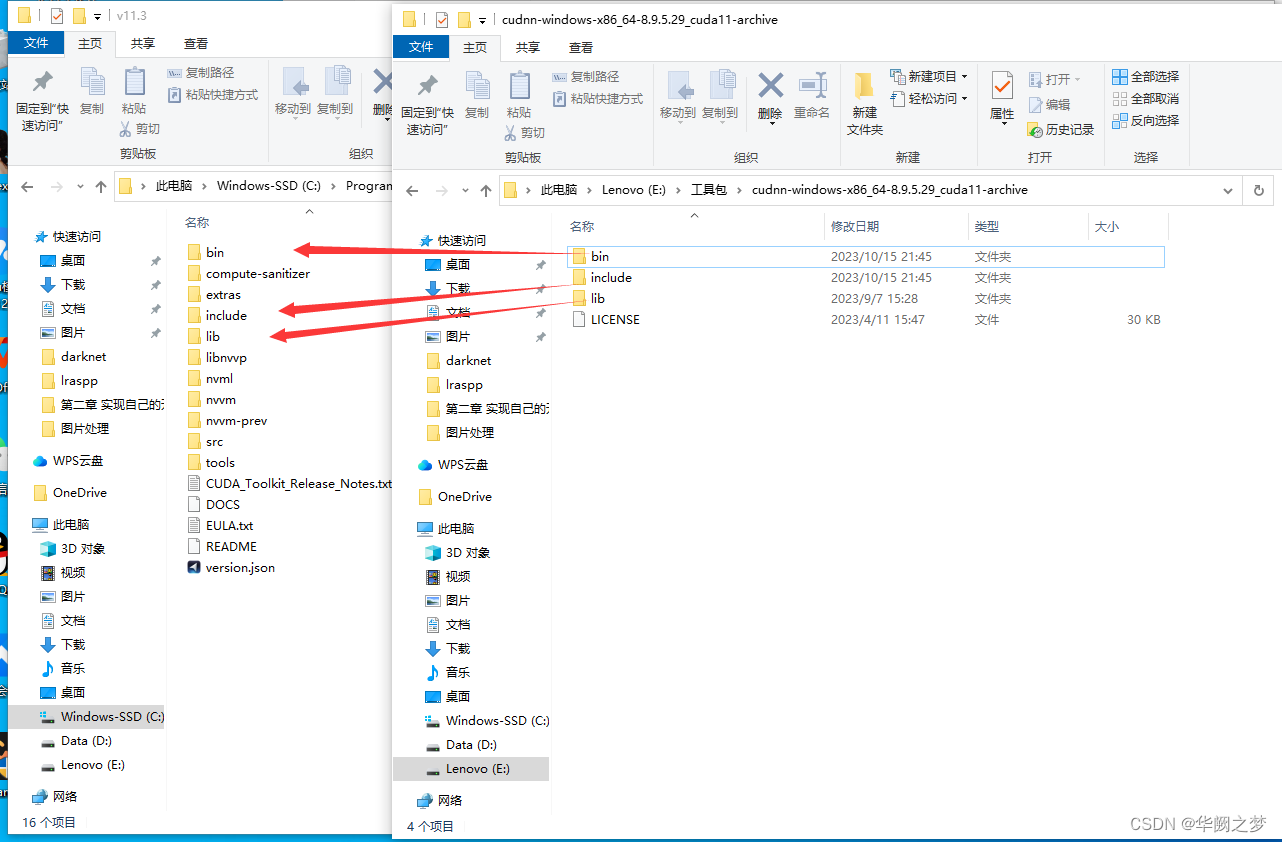Click Cut (剪切) in cudnn window ribbon
The image size is (1282, 842).
[525, 132]
